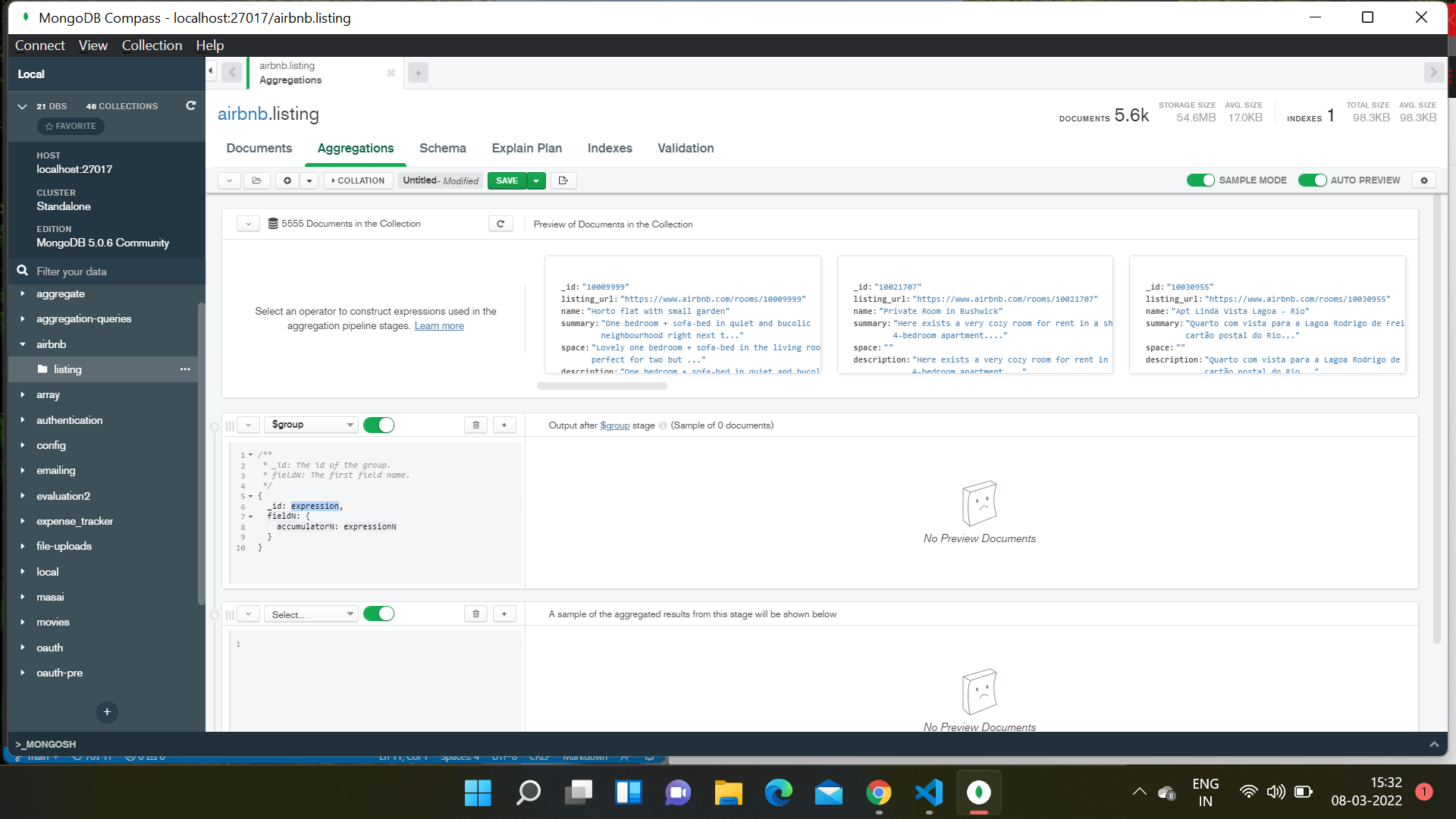Open the $group stage operator dropdown
The width and height of the screenshot is (1456, 819).
pos(311,425)
